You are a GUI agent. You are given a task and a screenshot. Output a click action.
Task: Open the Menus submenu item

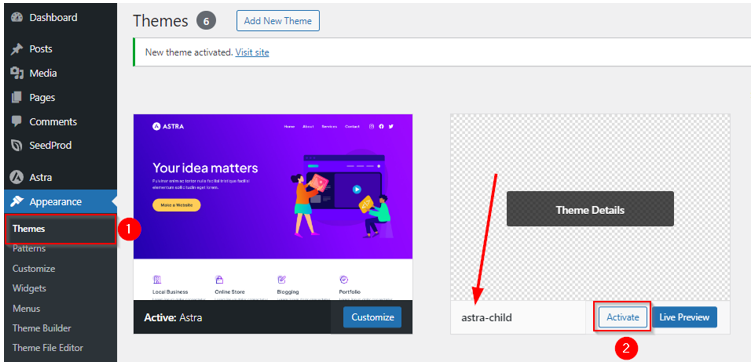point(26,308)
